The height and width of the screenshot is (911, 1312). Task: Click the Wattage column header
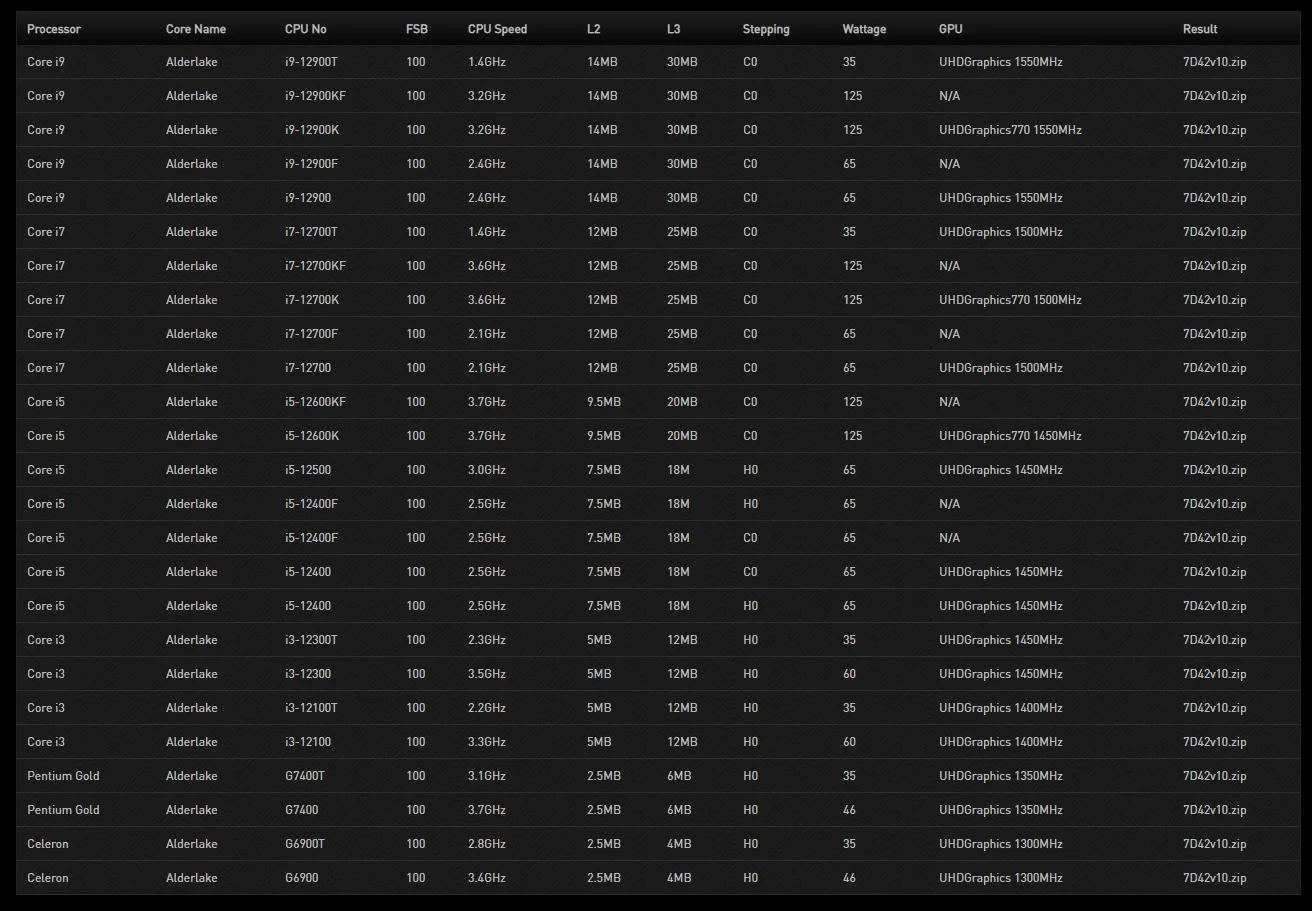pyautogui.click(x=864, y=29)
